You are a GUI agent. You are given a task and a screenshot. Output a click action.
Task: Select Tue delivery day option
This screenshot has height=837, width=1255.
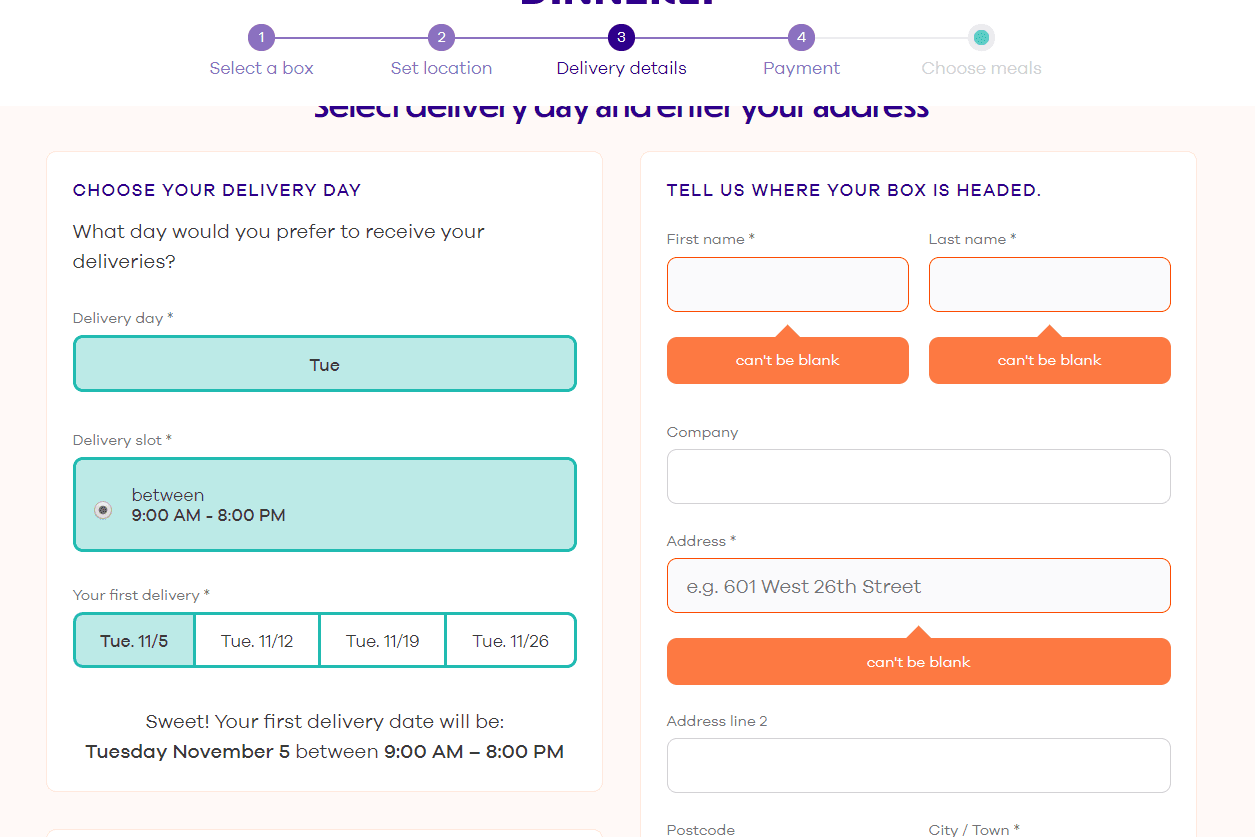click(x=325, y=364)
